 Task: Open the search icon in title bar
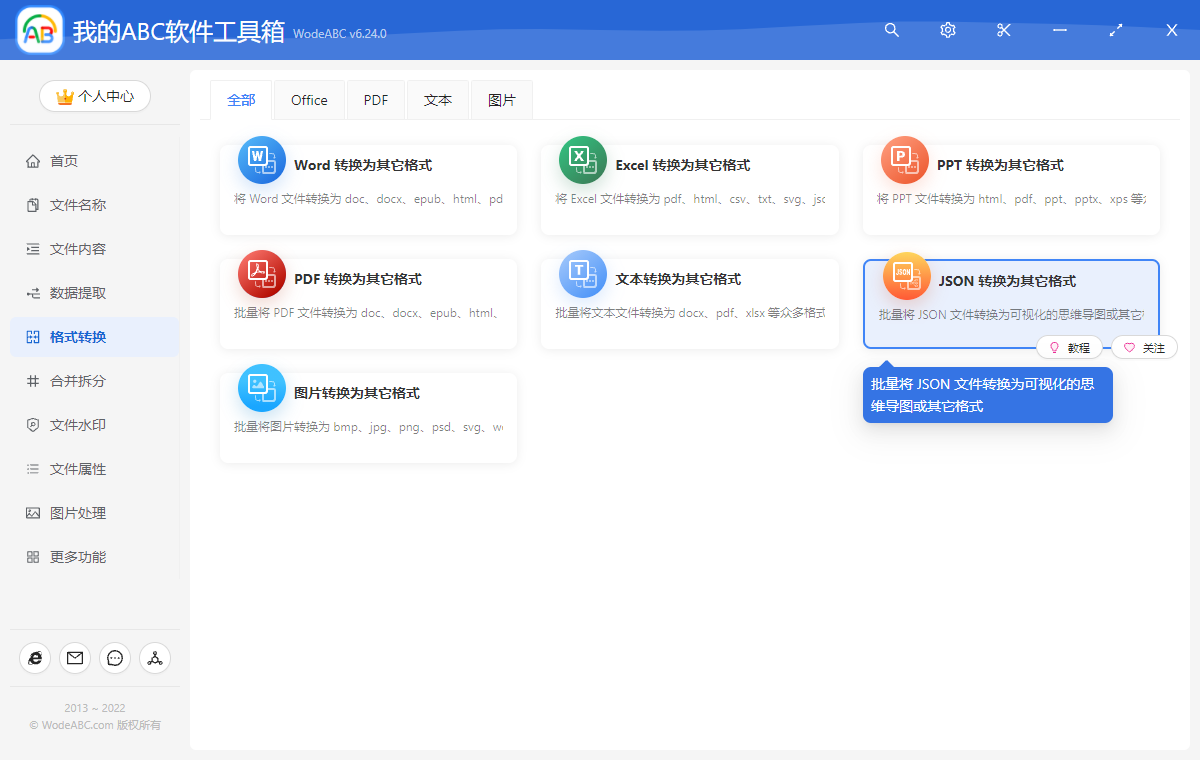pos(891,30)
